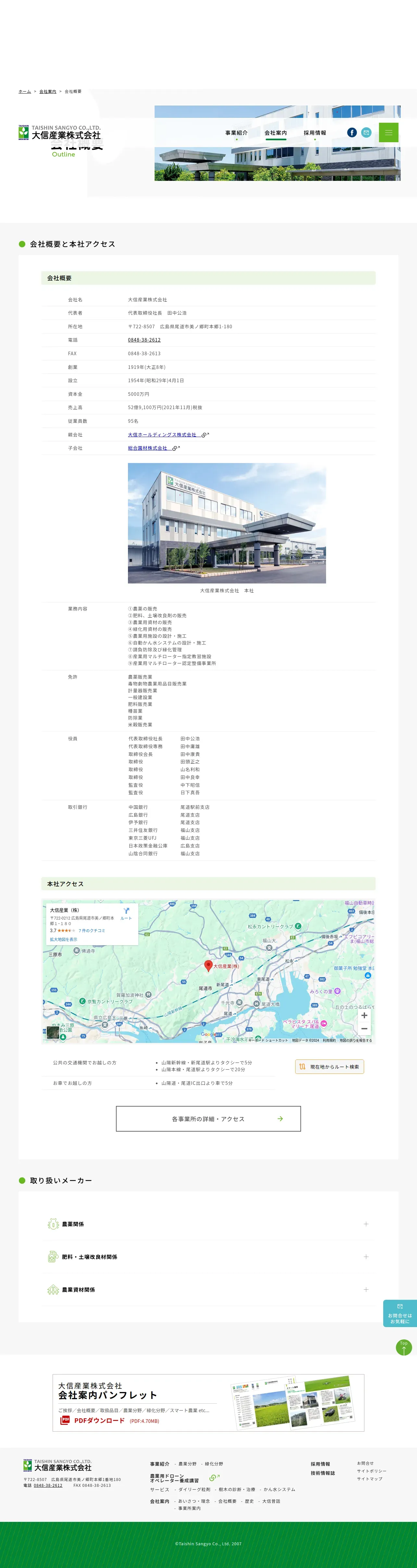Viewport: 417px width, 1568px height.
Task: Open footer 歴史 link
Action: [x=249, y=1502]
